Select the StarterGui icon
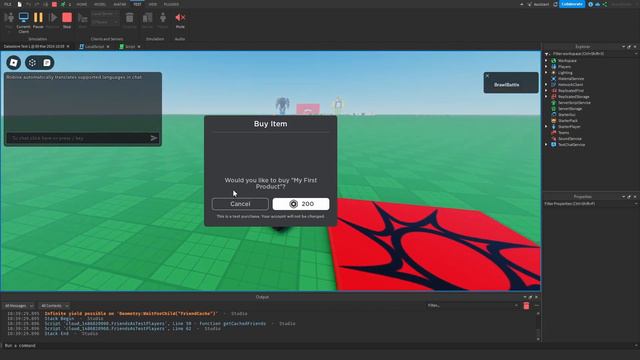The height and width of the screenshot is (360, 640). [x=554, y=115]
